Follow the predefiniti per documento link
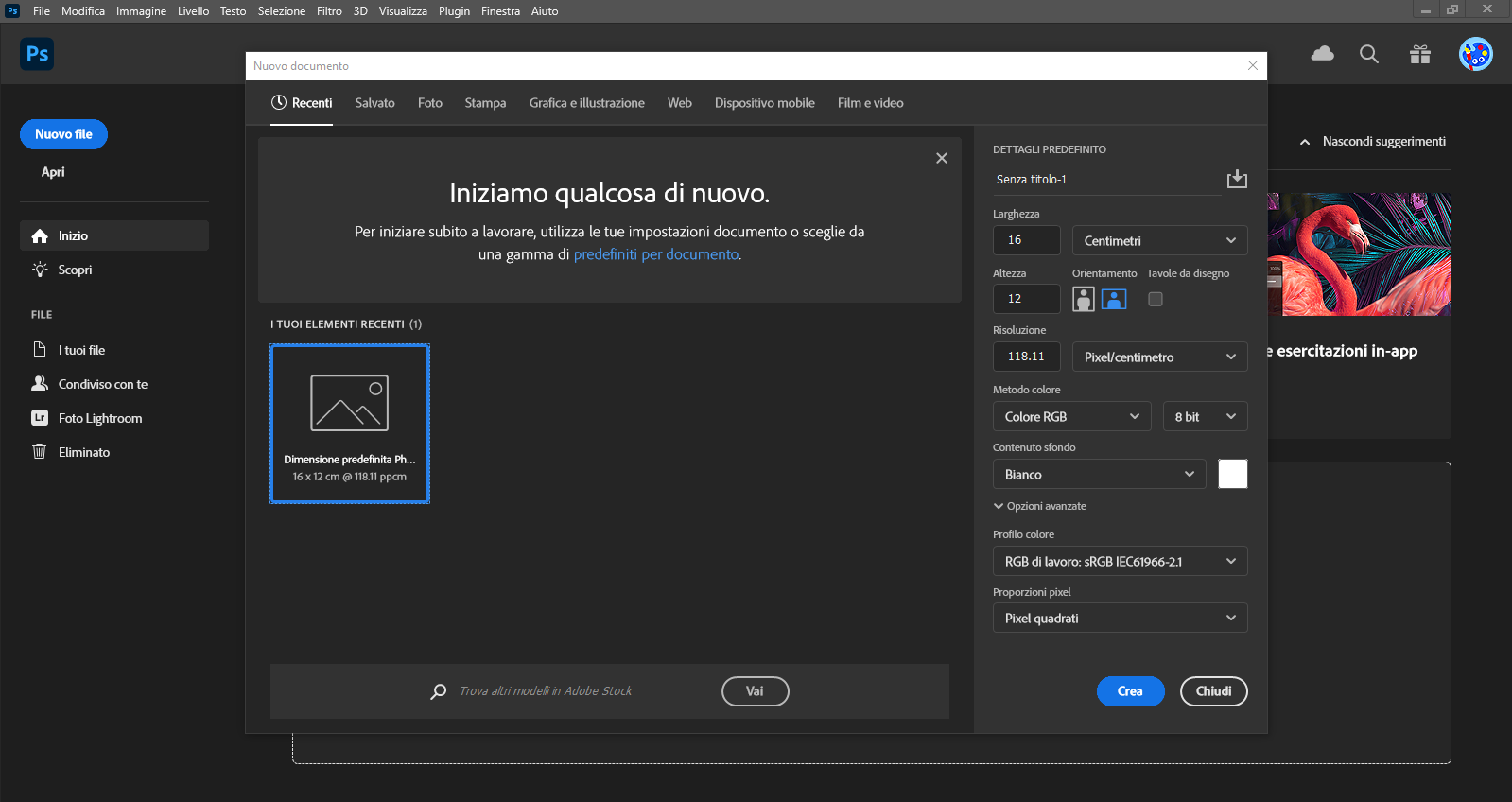Image resolution: width=1512 pixels, height=802 pixels. [x=656, y=254]
